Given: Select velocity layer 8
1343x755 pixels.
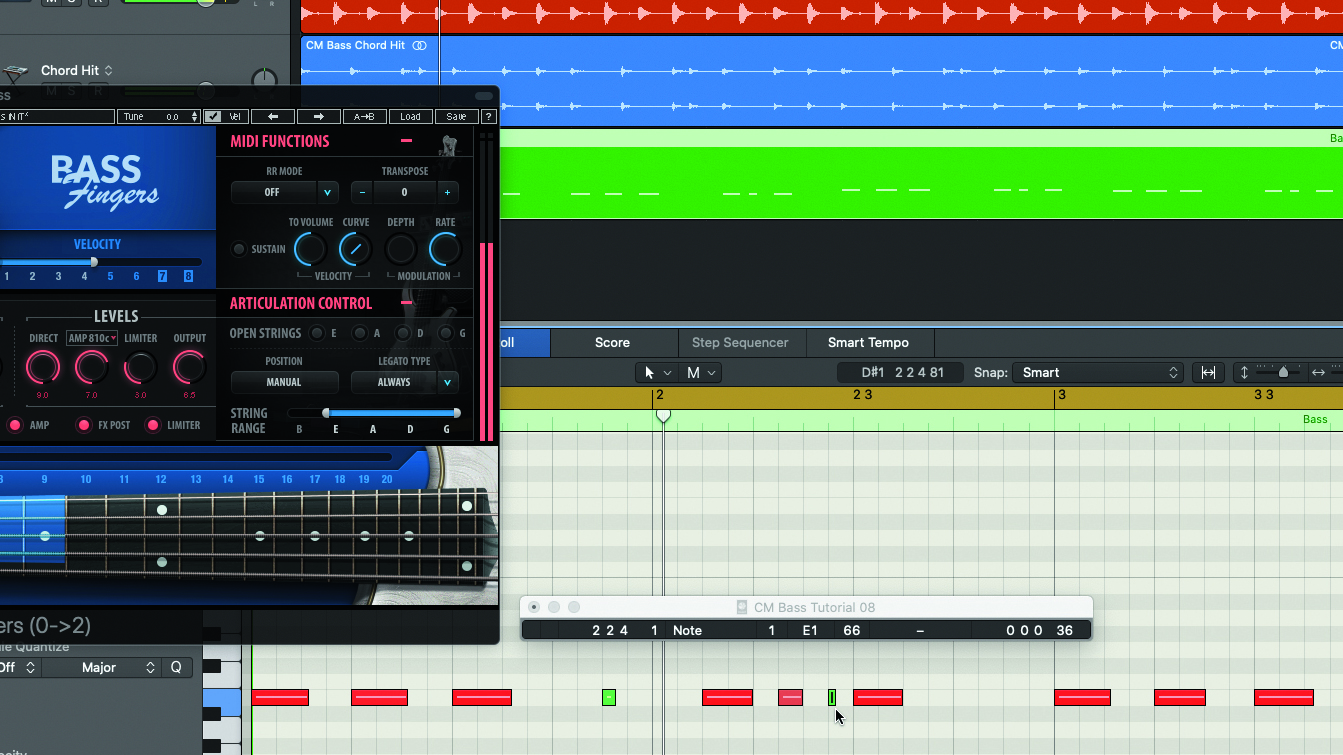Looking at the screenshot, I should pyautogui.click(x=188, y=276).
